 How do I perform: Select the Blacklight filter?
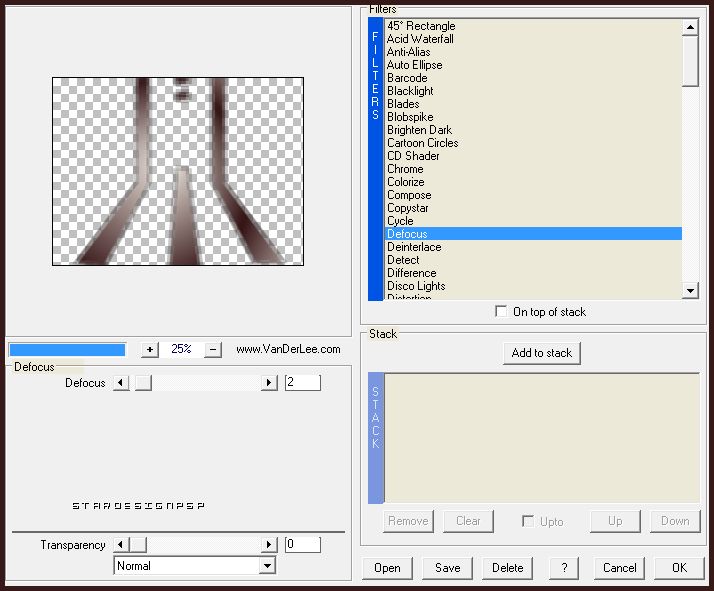pos(533,91)
